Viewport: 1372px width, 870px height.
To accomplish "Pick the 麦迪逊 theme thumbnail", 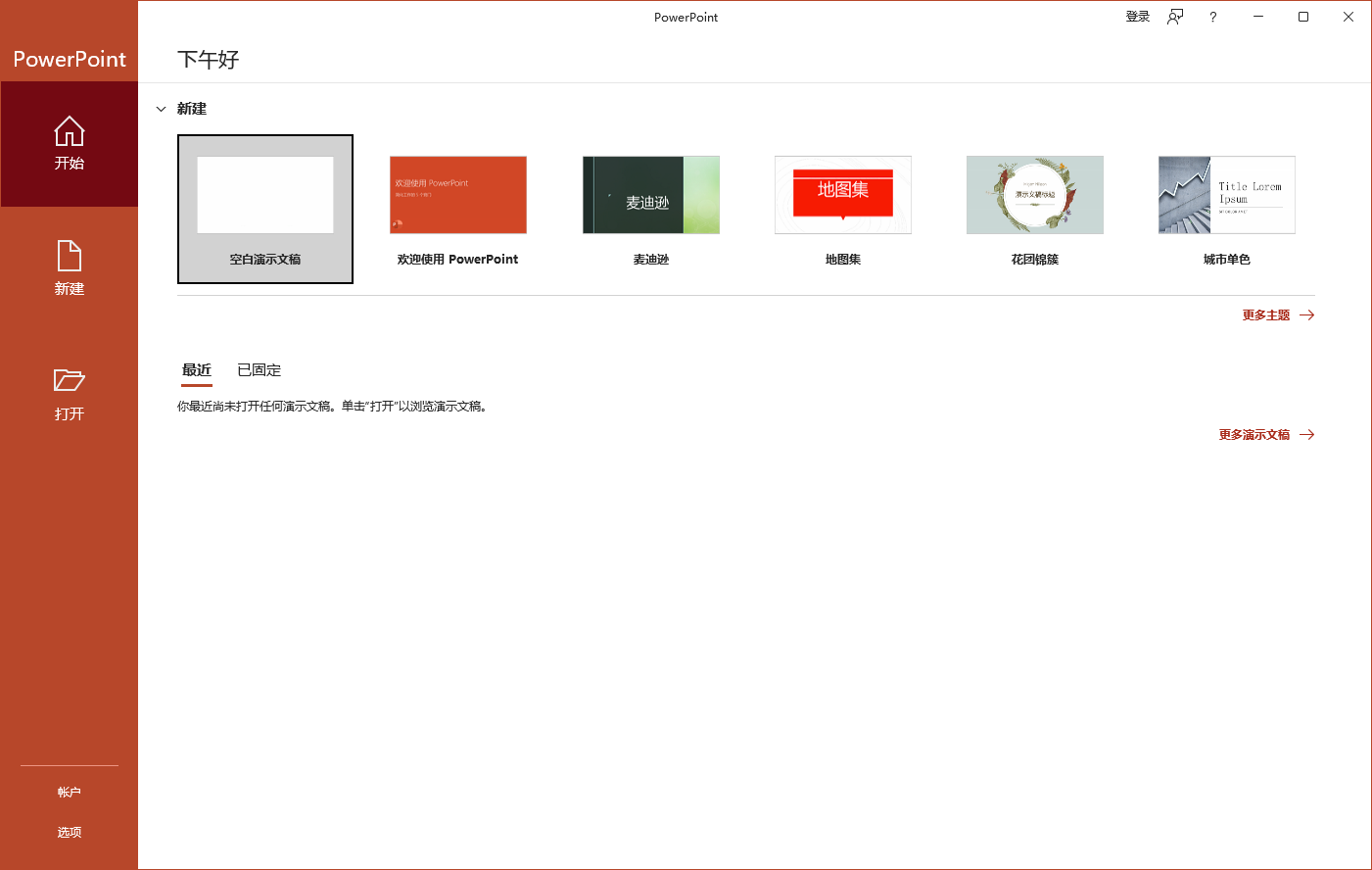I will click(x=650, y=196).
